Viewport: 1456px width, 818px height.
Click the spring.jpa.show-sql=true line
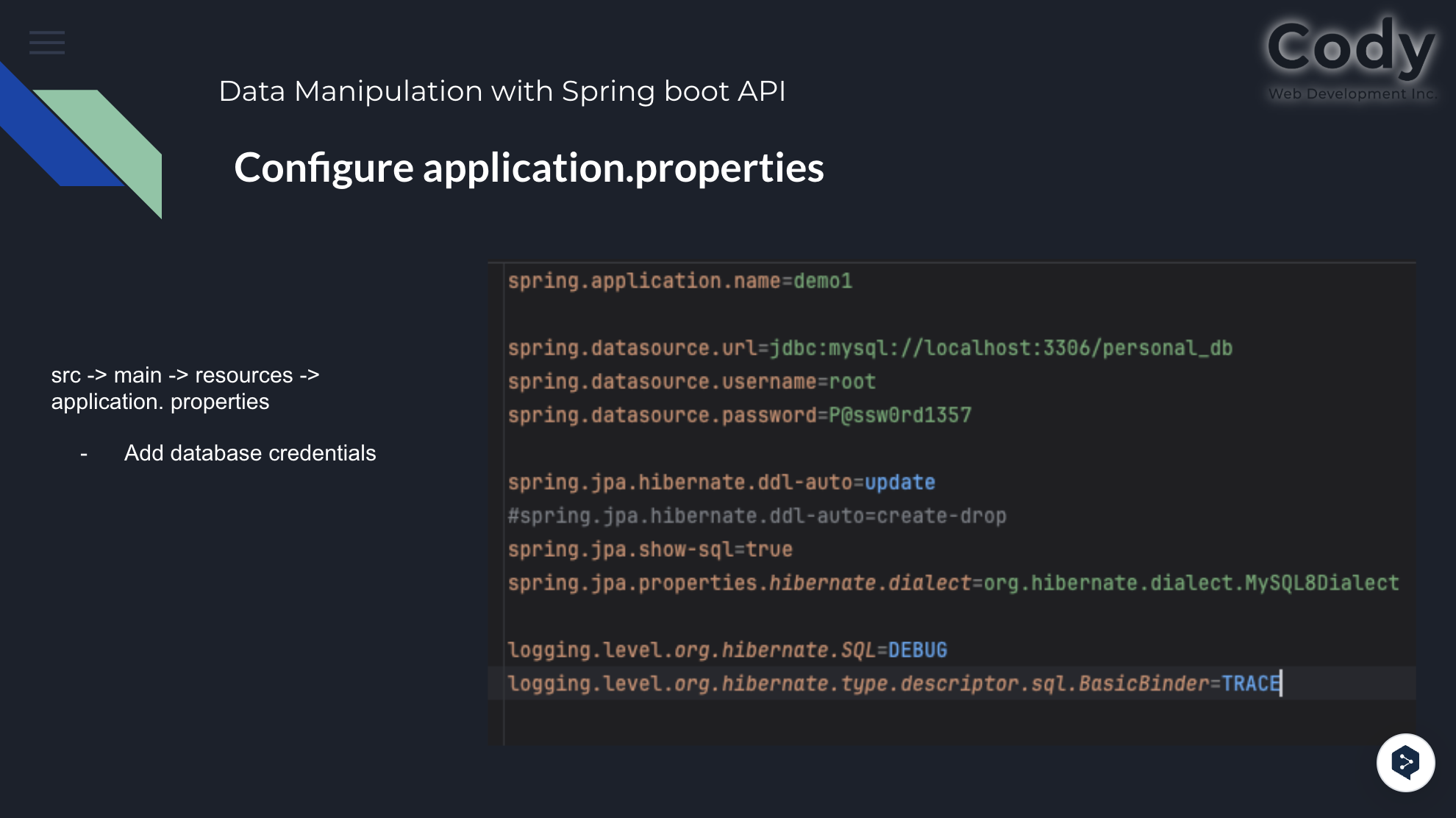pos(649,550)
